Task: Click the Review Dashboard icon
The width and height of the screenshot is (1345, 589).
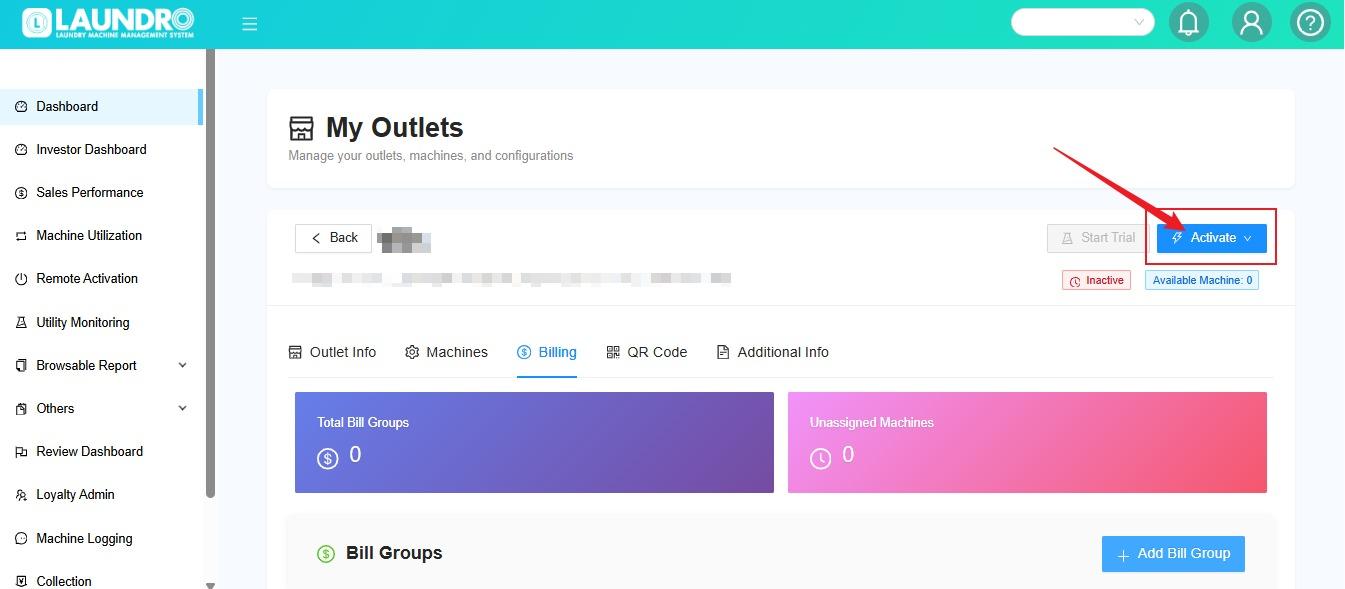Action: pos(21,452)
